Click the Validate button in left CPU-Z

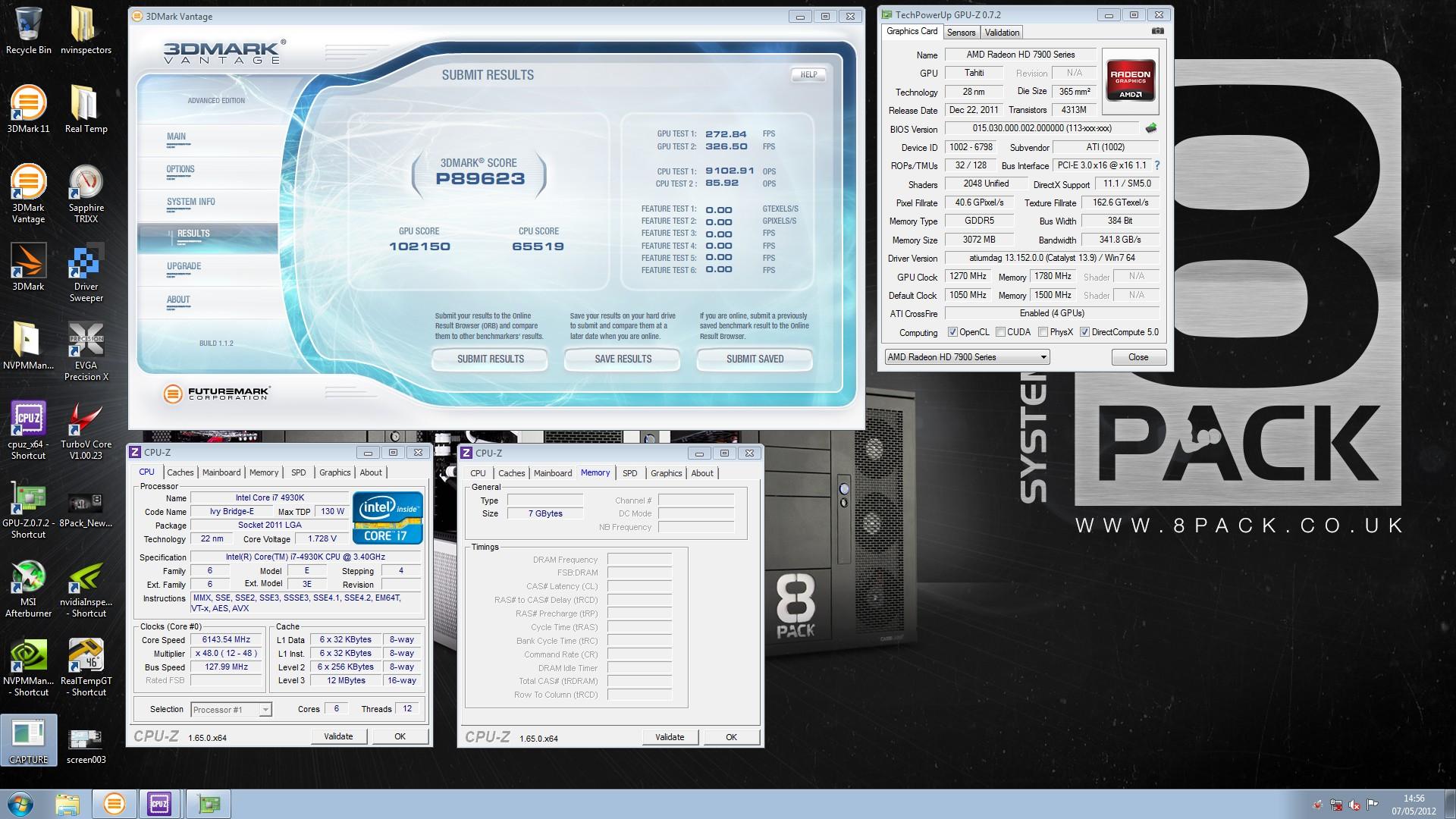click(x=338, y=736)
